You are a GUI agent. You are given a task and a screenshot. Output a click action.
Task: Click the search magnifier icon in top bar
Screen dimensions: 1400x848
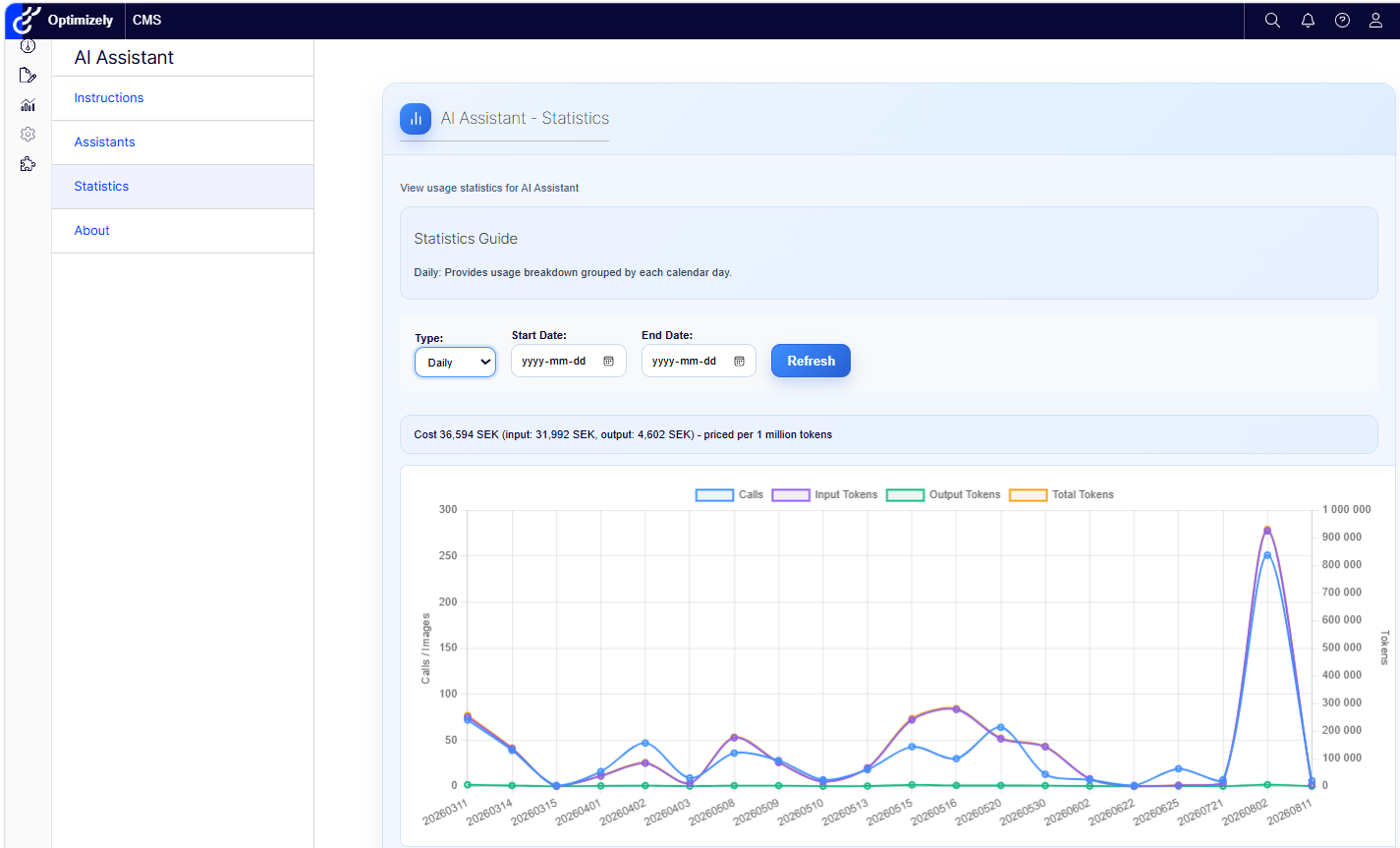click(1272, 20)
